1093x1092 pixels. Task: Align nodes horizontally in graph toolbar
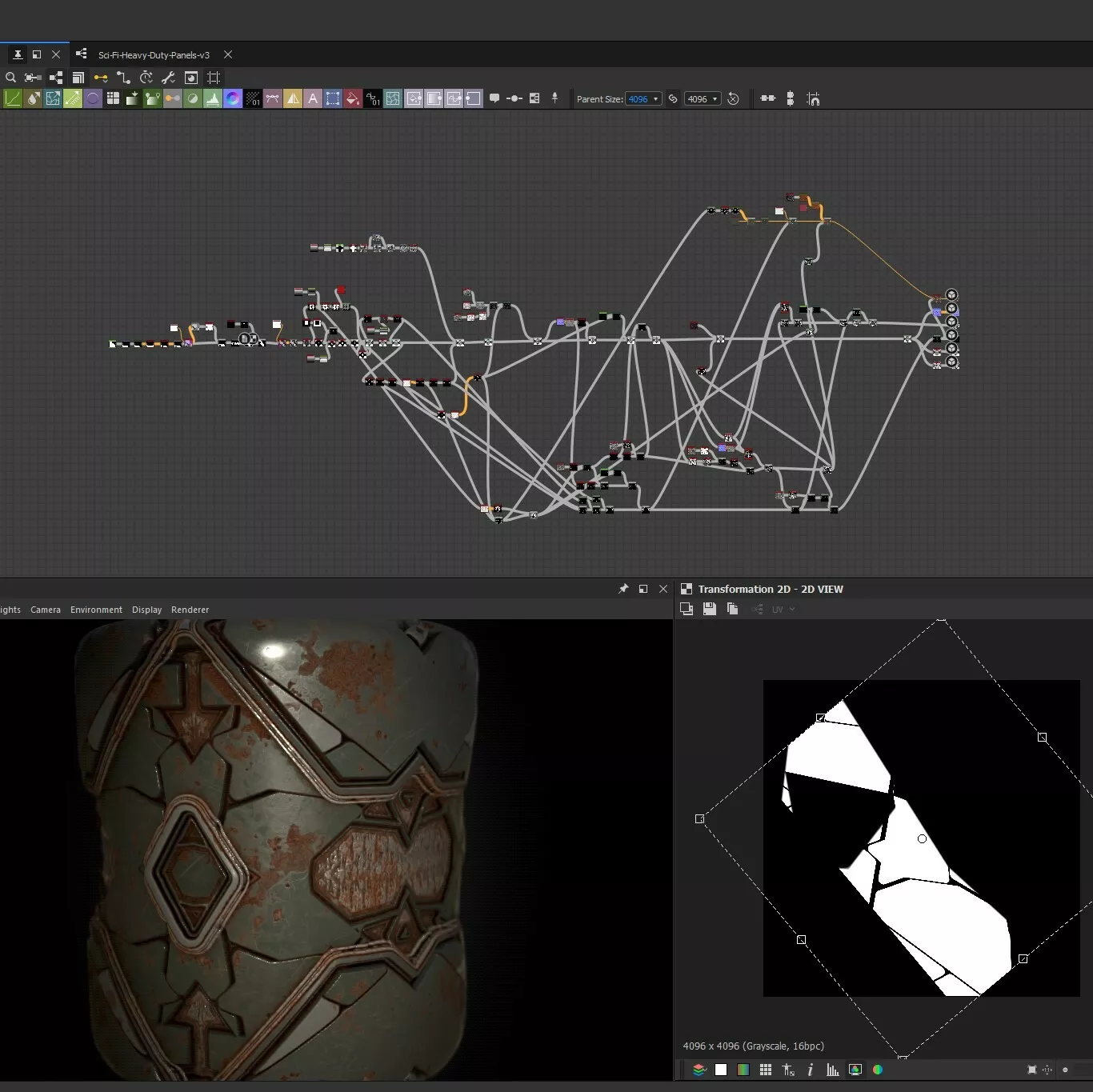767,98
